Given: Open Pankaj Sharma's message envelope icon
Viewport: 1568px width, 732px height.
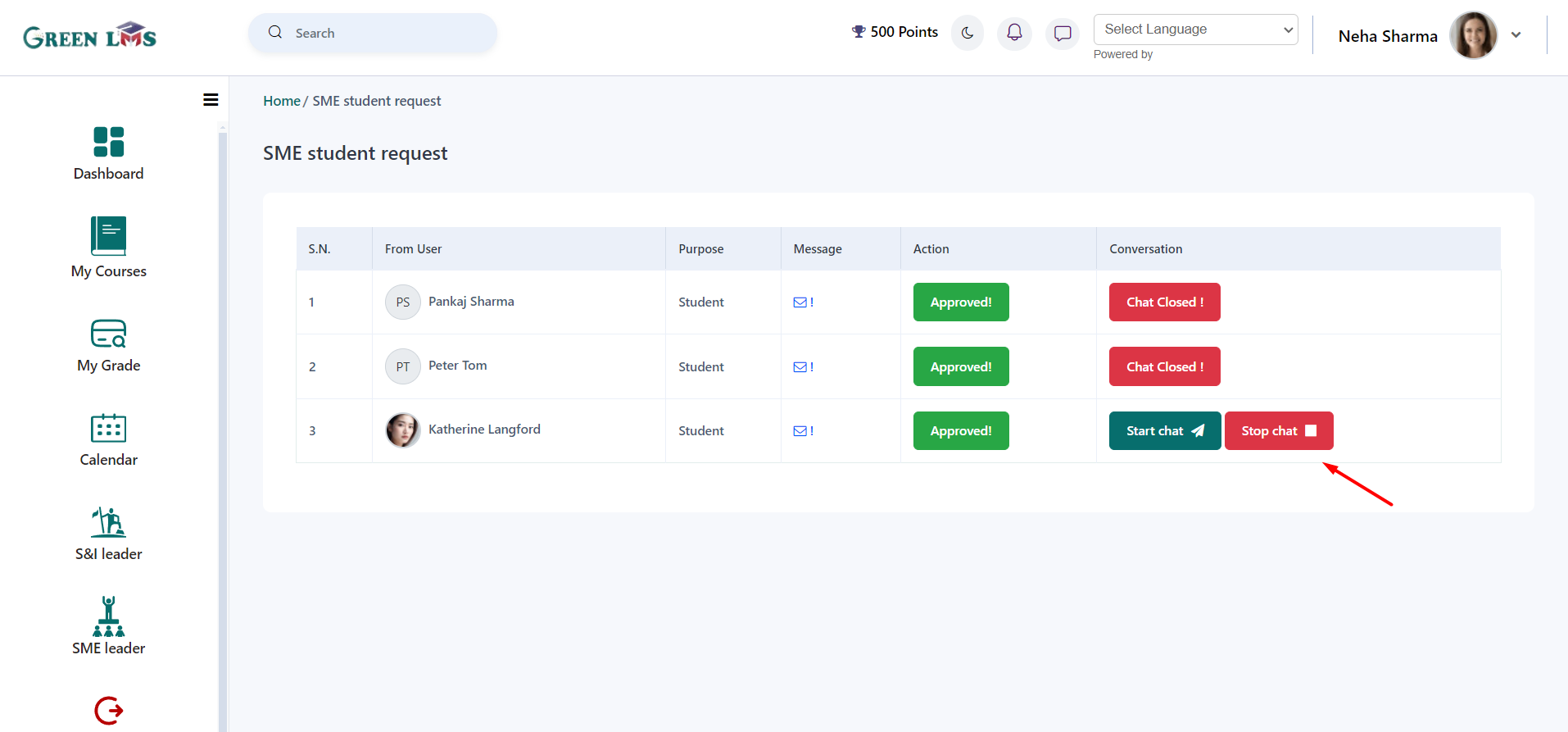Looking at the screenshot, I should tap(802, 302).
